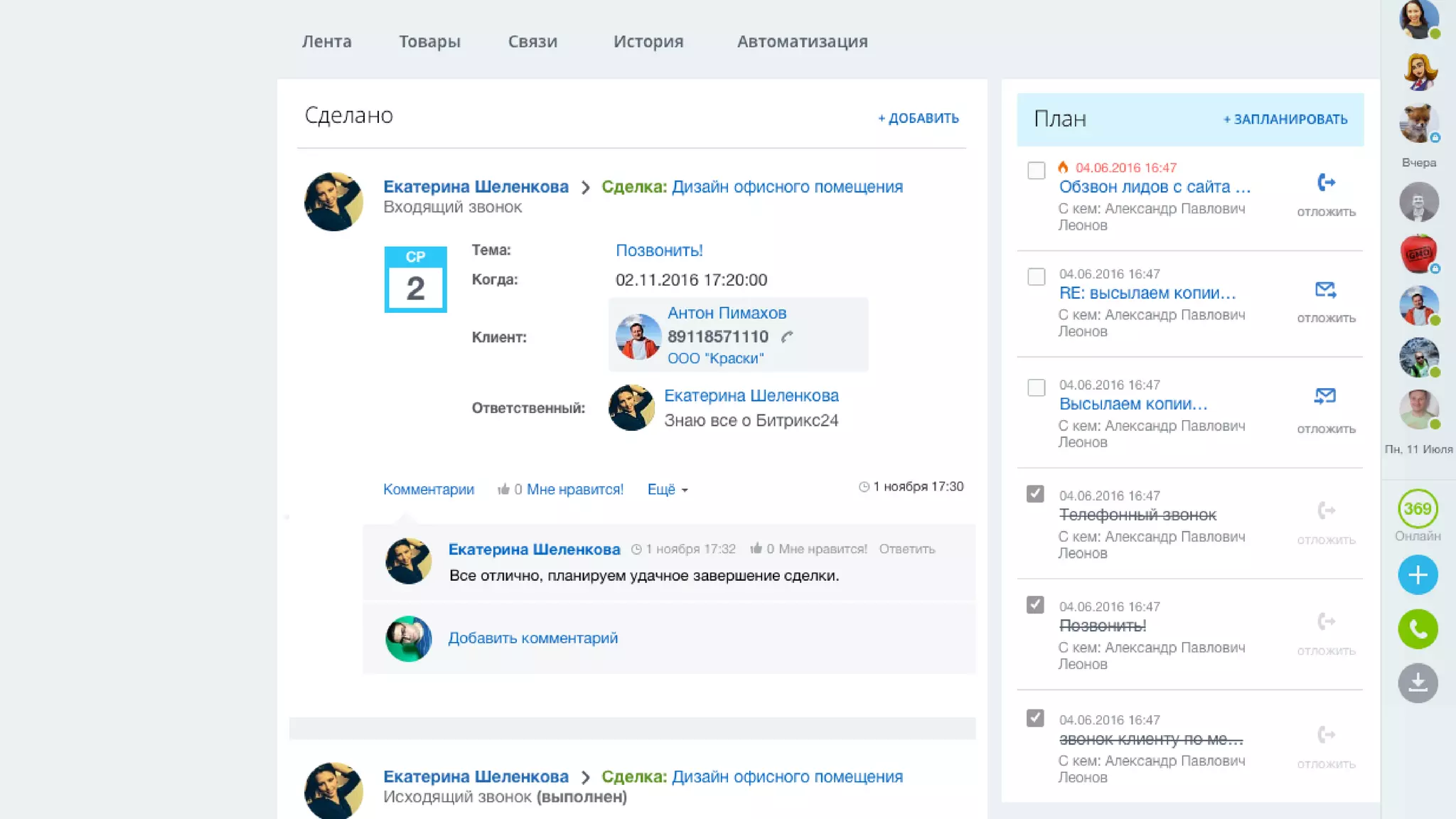The height and width of the screenshot is (819, 1456).
Task: Click phone icon next to 89118571110
Action: click(787, 337)
